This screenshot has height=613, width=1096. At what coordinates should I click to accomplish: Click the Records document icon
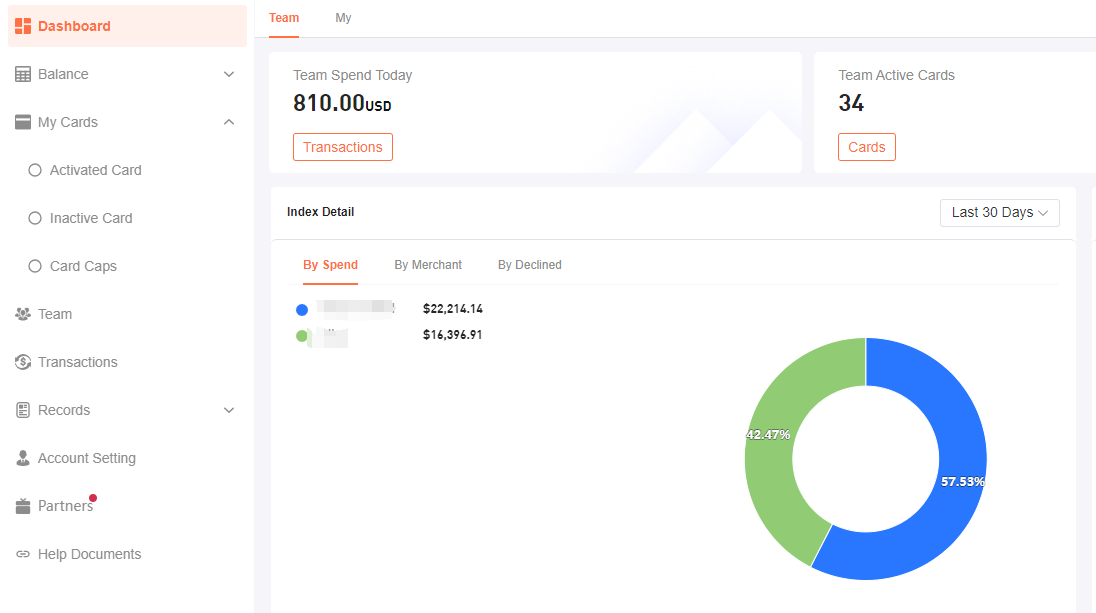[x=23, y=410]
